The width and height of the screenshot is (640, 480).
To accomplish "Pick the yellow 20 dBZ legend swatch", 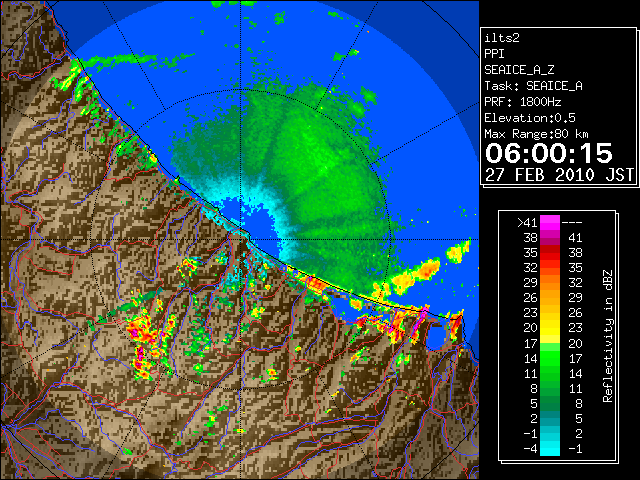I will point(550,328).
